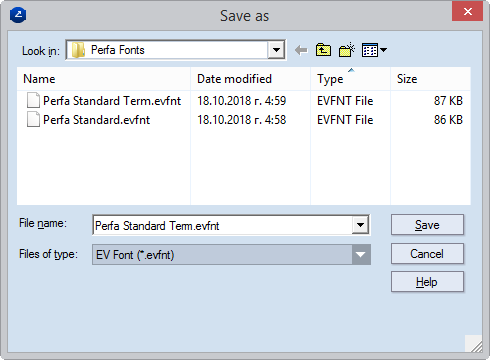
Task: Sort by the Size column header
Action: (430, 79)
